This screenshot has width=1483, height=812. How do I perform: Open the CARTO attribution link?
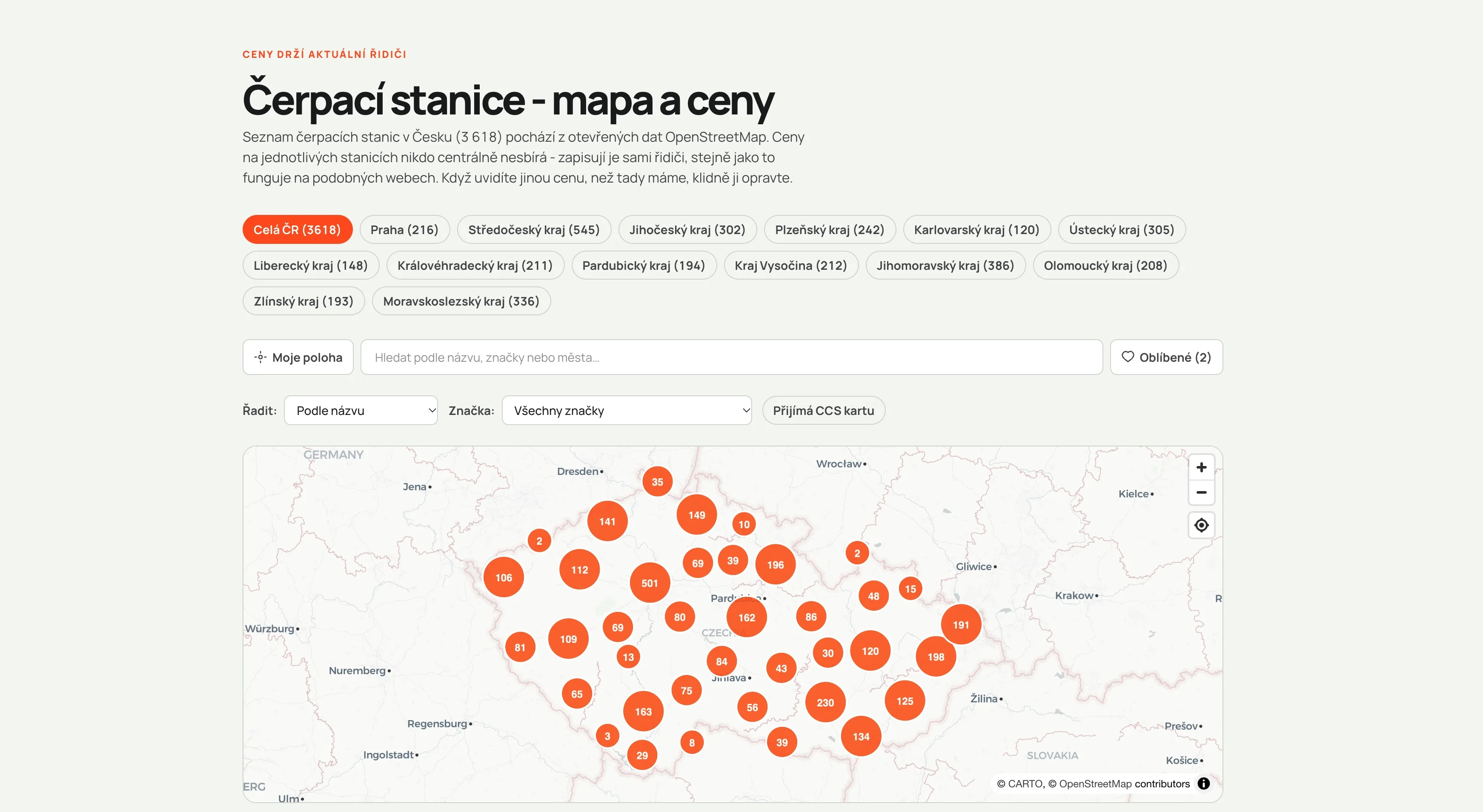pos(1025,784)
